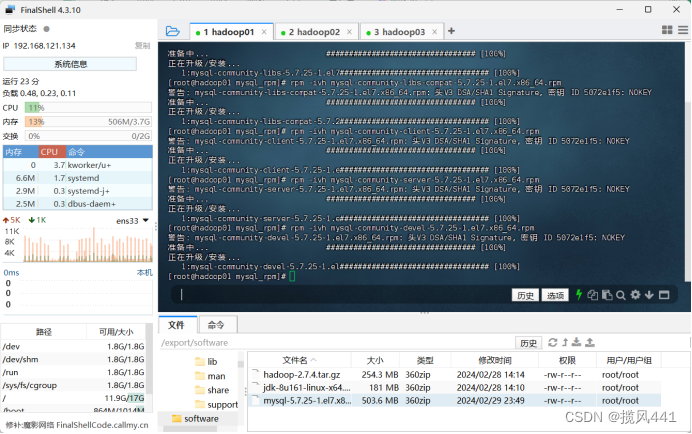The height and width of the screenshot is (434, 692).
Task: Switch to grid layout view icon
Action: click(667, 30)
